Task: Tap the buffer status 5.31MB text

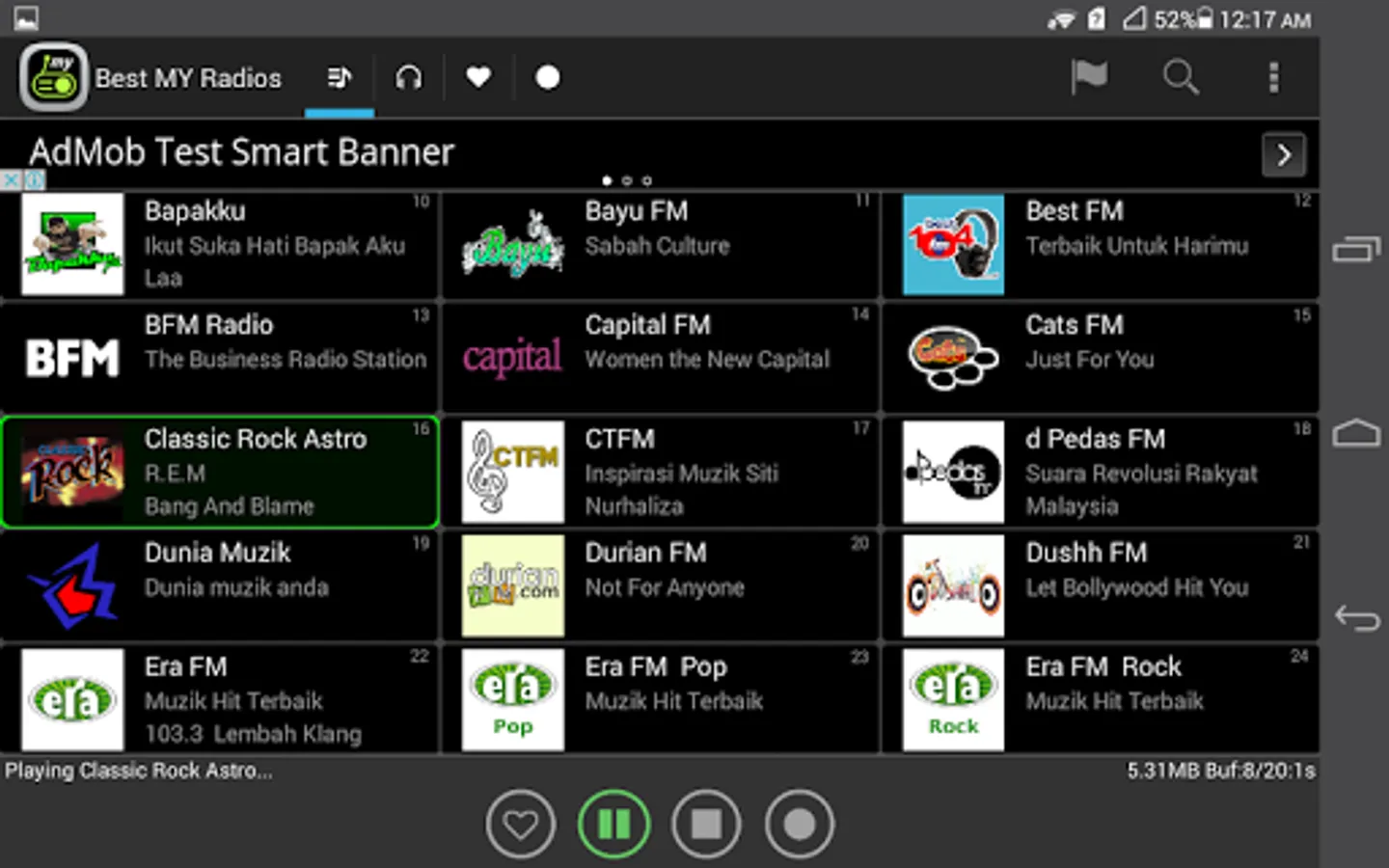Action: 1221,771
